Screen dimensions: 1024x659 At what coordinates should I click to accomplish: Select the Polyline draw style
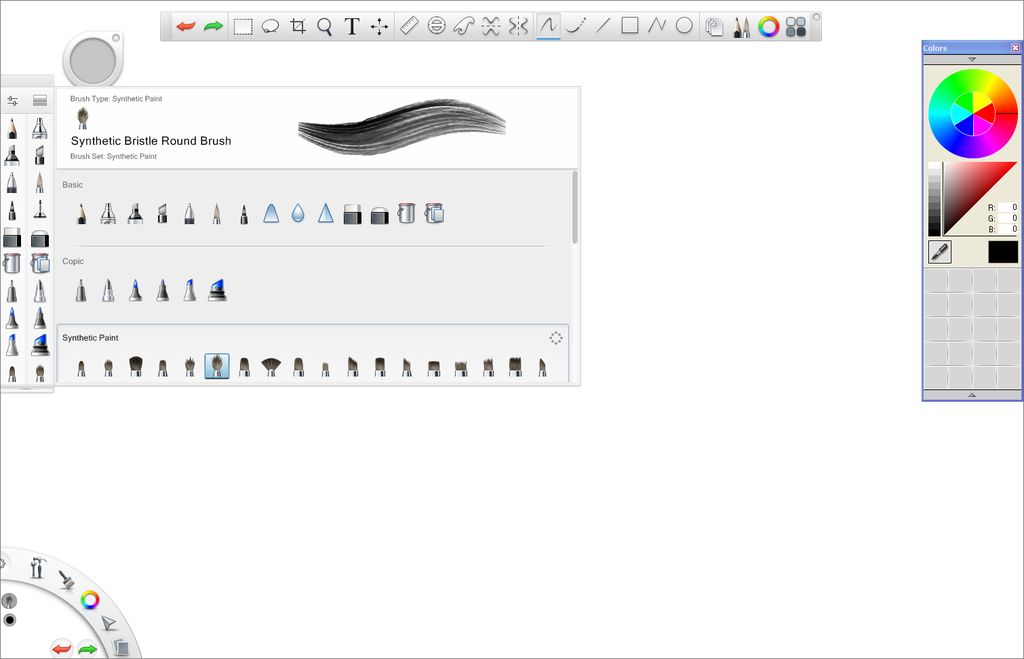657,26
